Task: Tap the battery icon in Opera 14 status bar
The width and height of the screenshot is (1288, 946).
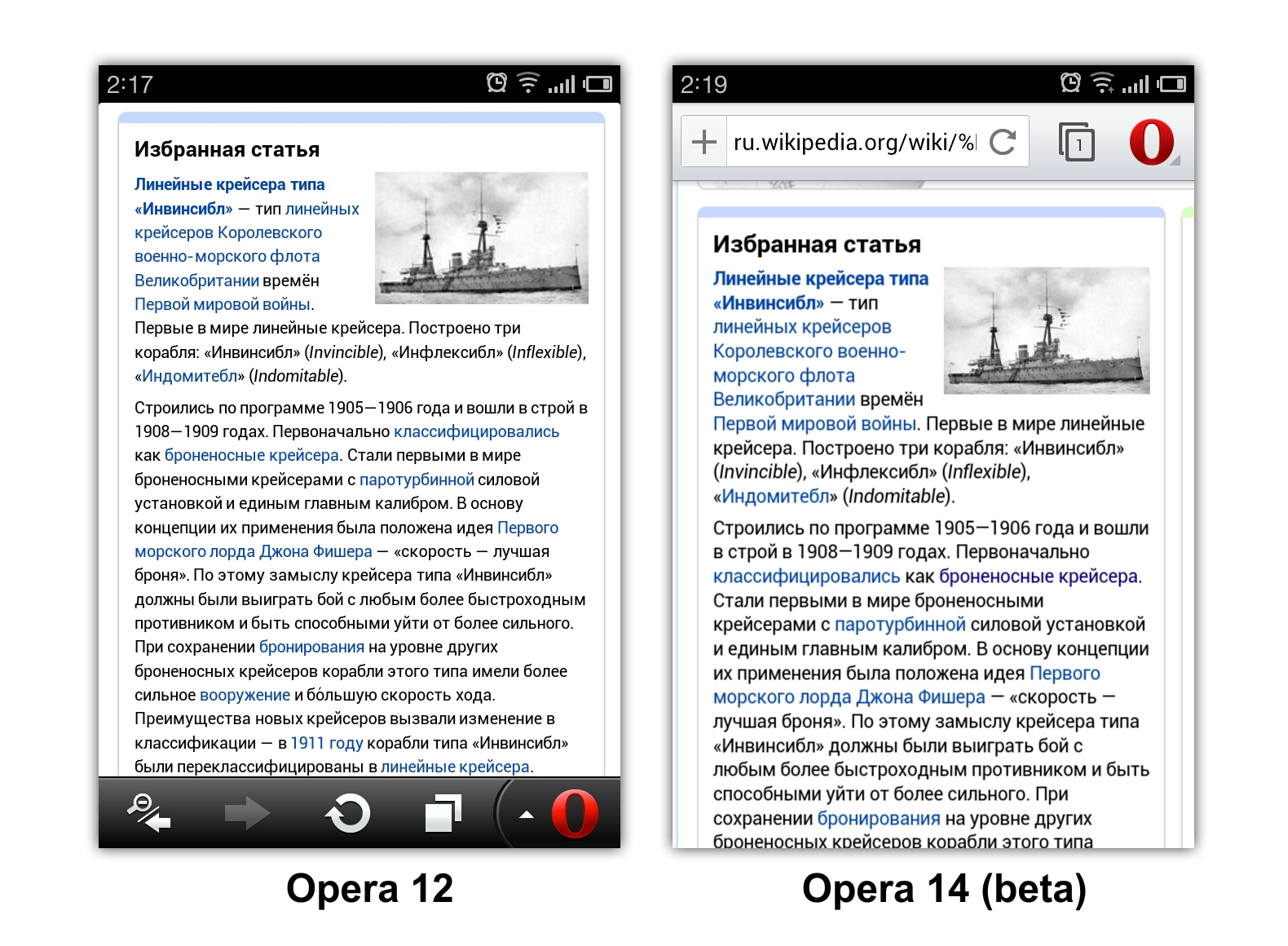Action: pos(1171,83)
